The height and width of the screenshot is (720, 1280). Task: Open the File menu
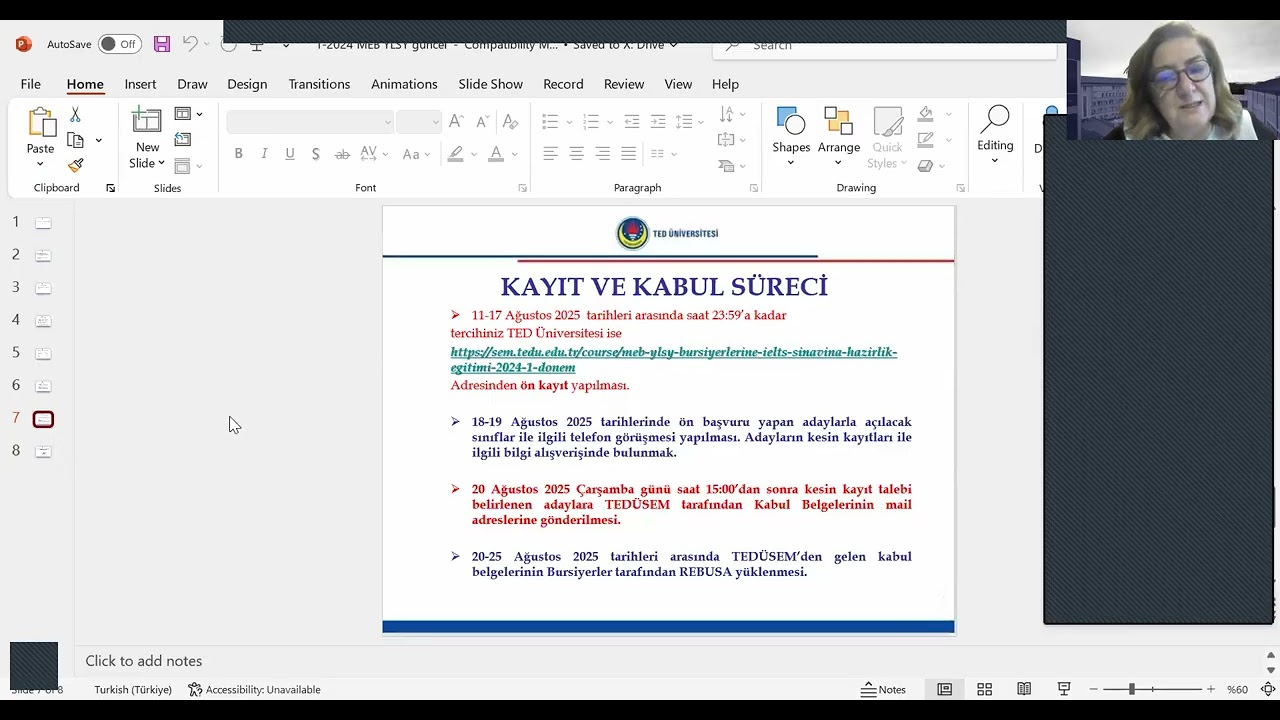click(x=31, y=84)
